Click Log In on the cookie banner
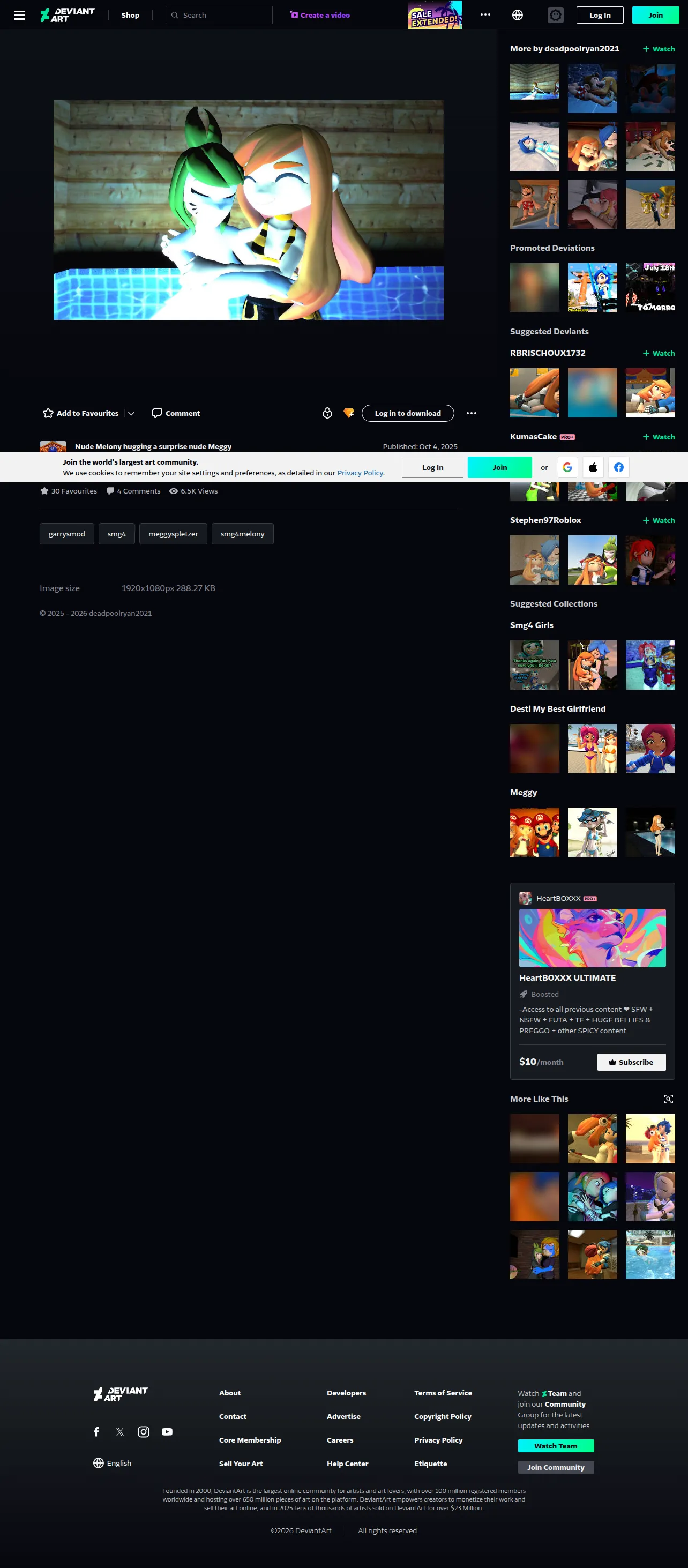 click(x=433, y=467)
